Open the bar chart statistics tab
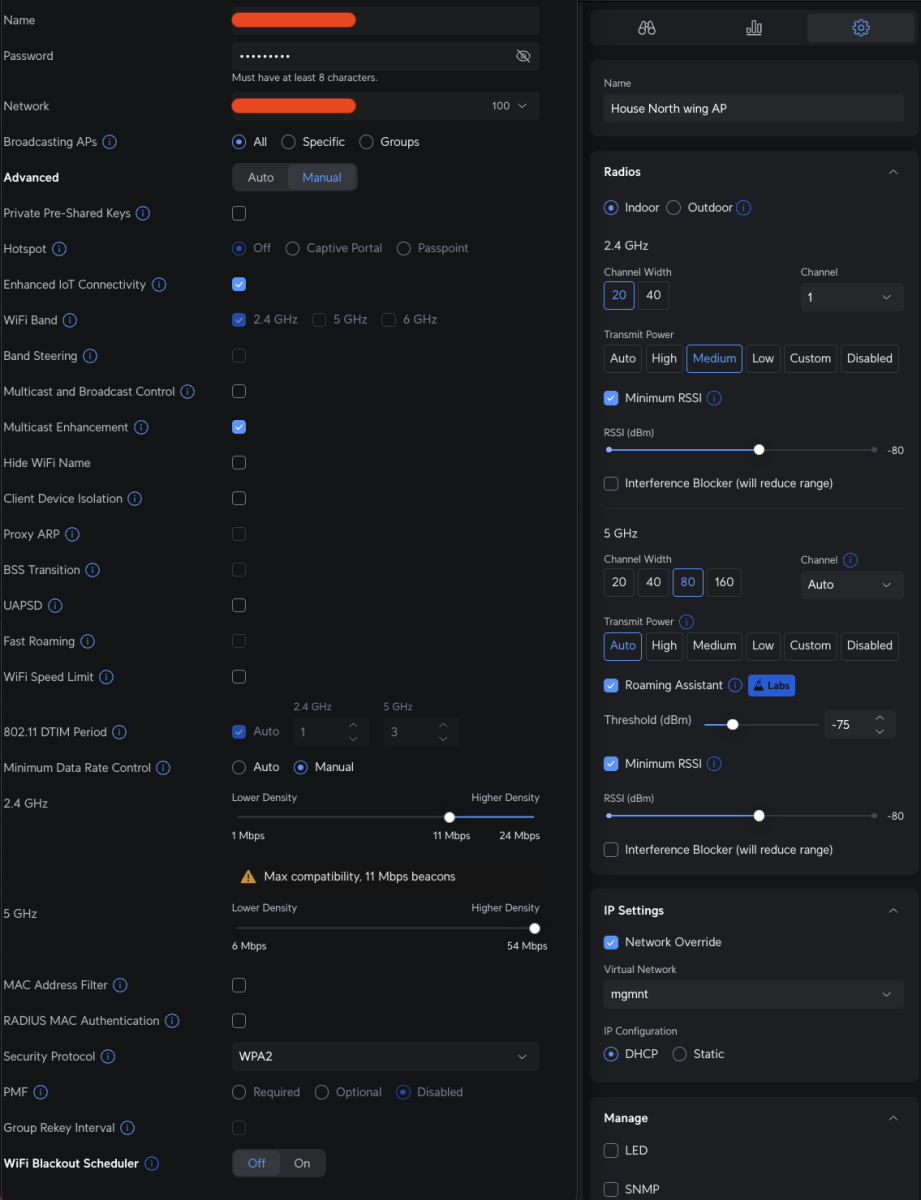 click(754, 28)
